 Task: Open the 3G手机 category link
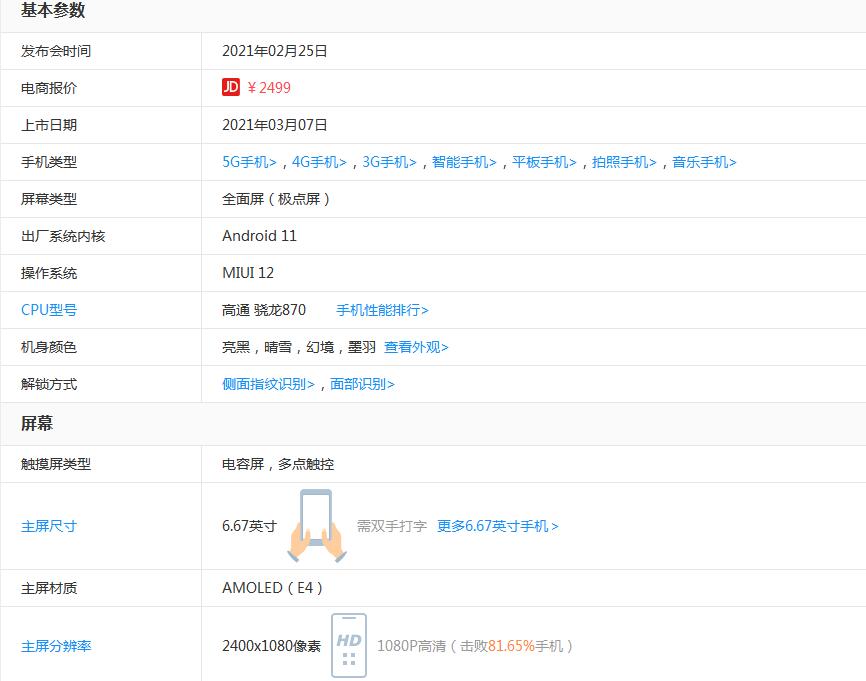[x=389, y=162]
